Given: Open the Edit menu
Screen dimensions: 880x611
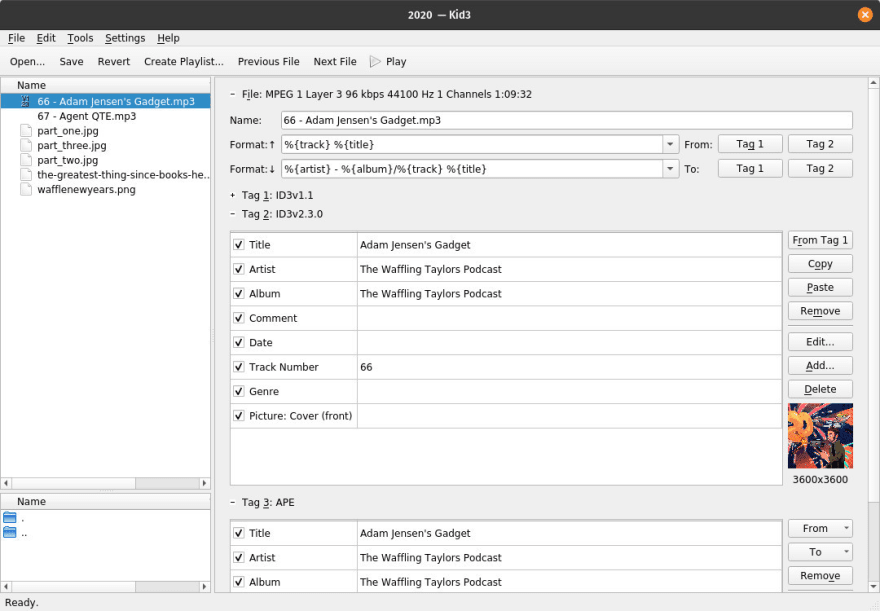Looking at the screenshot, I should tap(46, 38).
